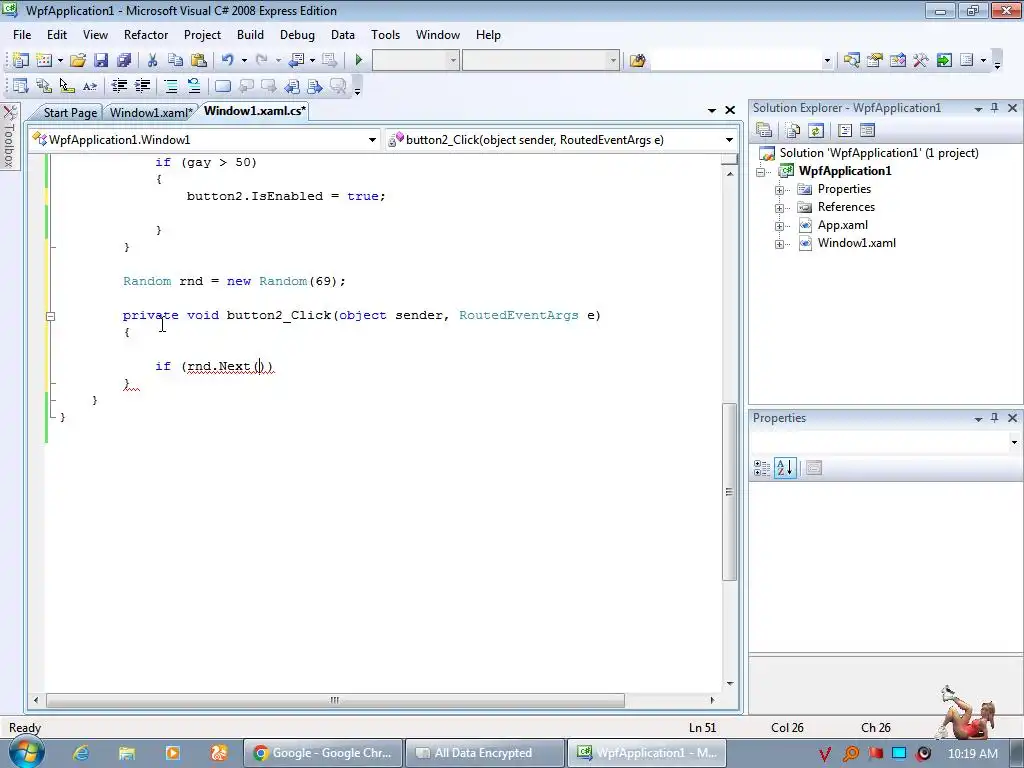1024x768 pixels.
Task: Open the Find combo box dropdown
Action: 827,61
